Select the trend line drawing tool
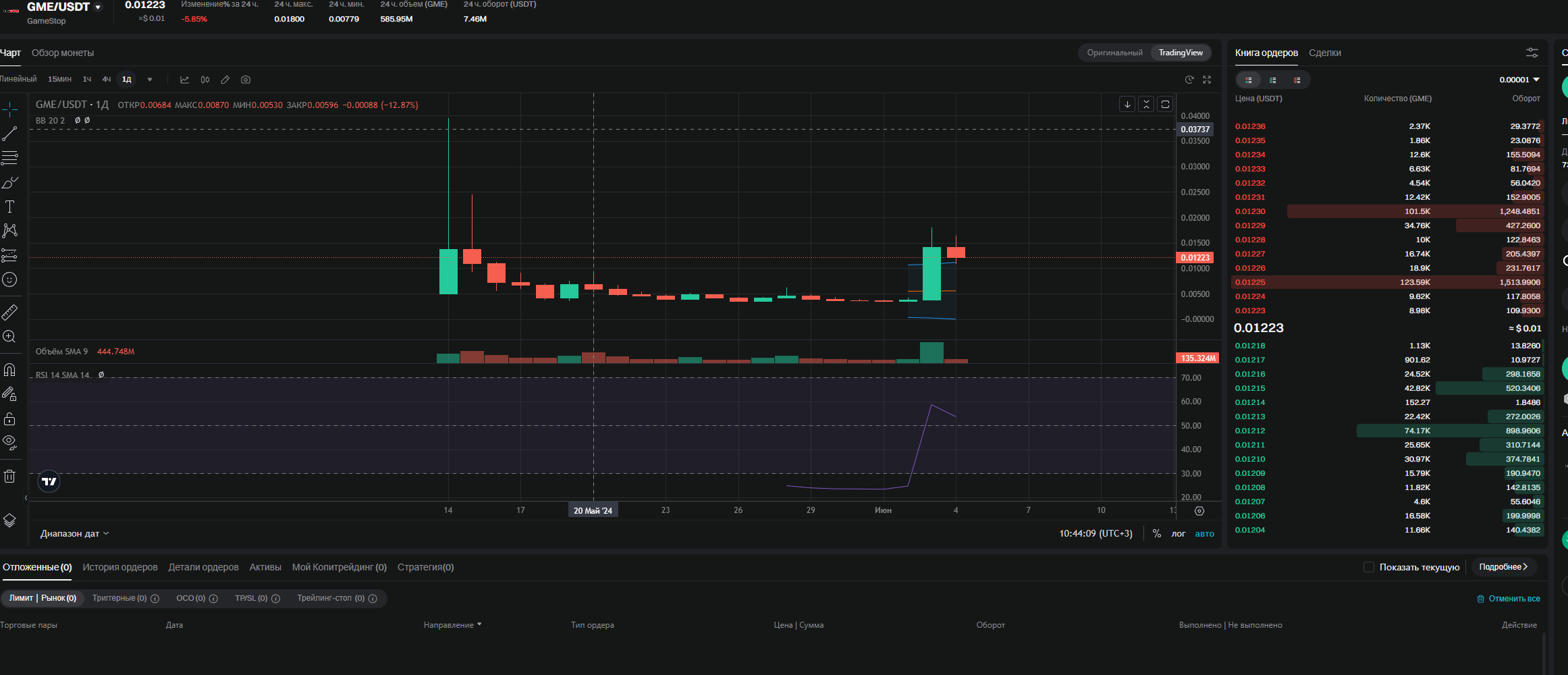 pos(9,133)
